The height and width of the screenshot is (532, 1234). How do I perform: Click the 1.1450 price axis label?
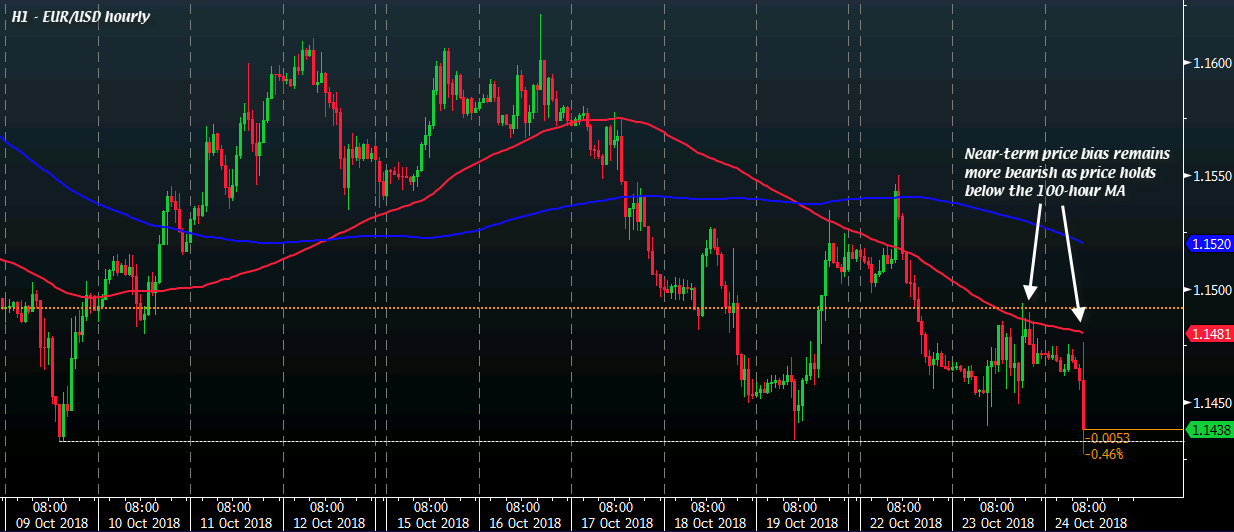click(x=1211, y=402)
